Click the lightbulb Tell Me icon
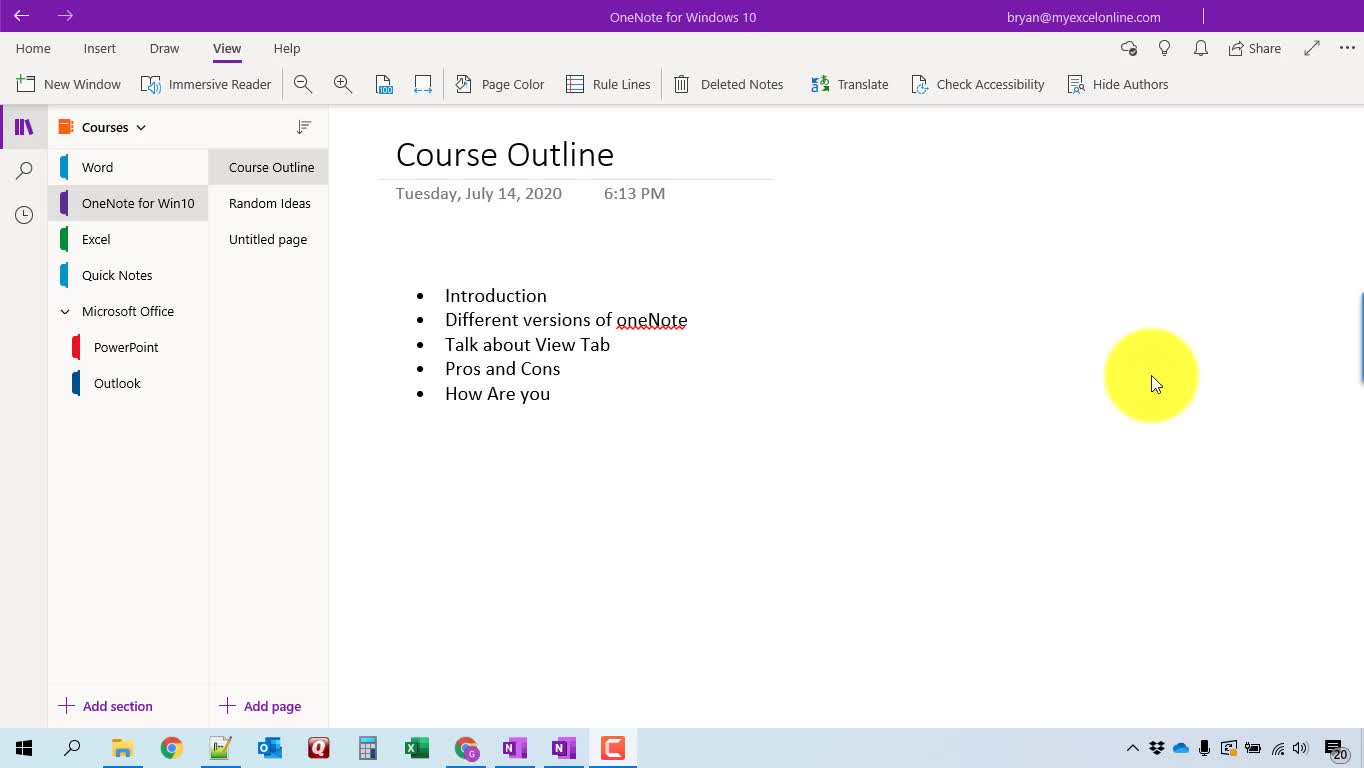 click(1164, 48)
